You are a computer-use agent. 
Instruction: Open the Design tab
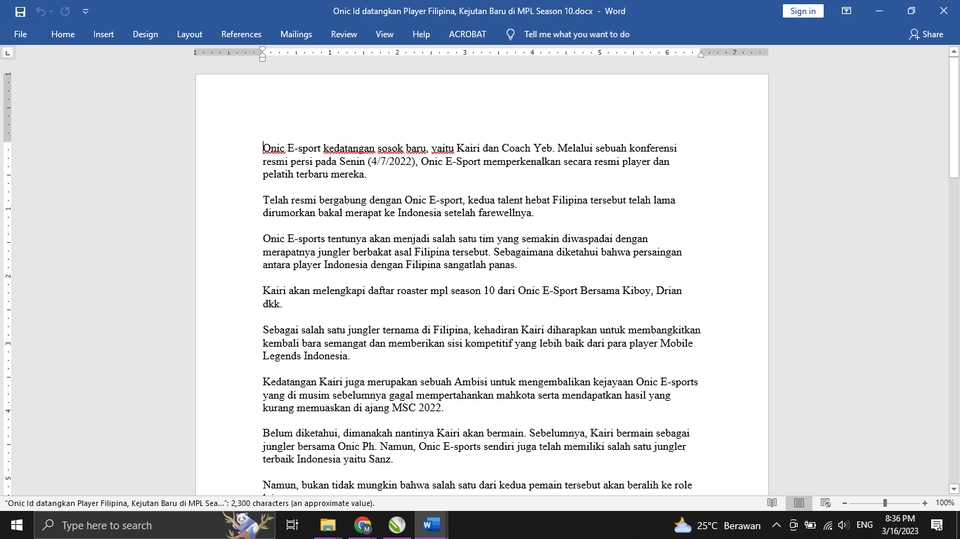pyautogui.click(x=145, y=34)
